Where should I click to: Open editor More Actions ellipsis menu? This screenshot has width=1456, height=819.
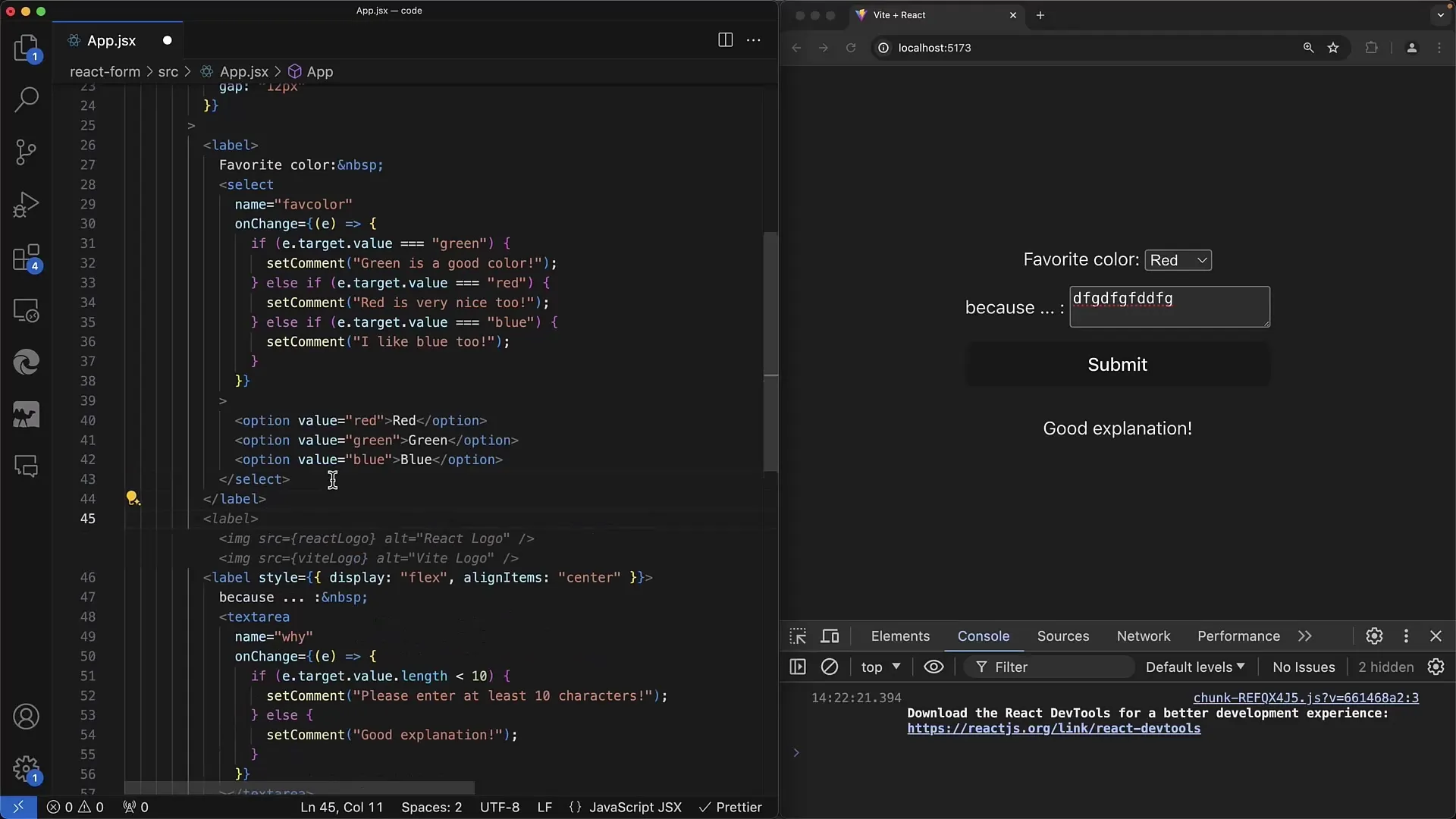754,40
